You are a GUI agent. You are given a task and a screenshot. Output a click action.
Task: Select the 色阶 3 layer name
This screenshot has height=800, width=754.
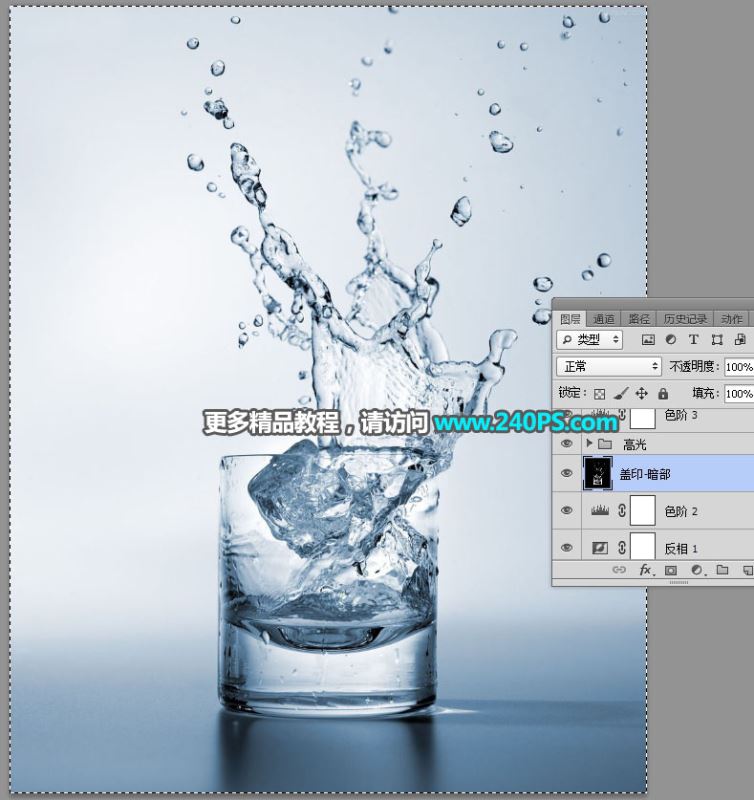pyautogui.click(x=681, y=415)
